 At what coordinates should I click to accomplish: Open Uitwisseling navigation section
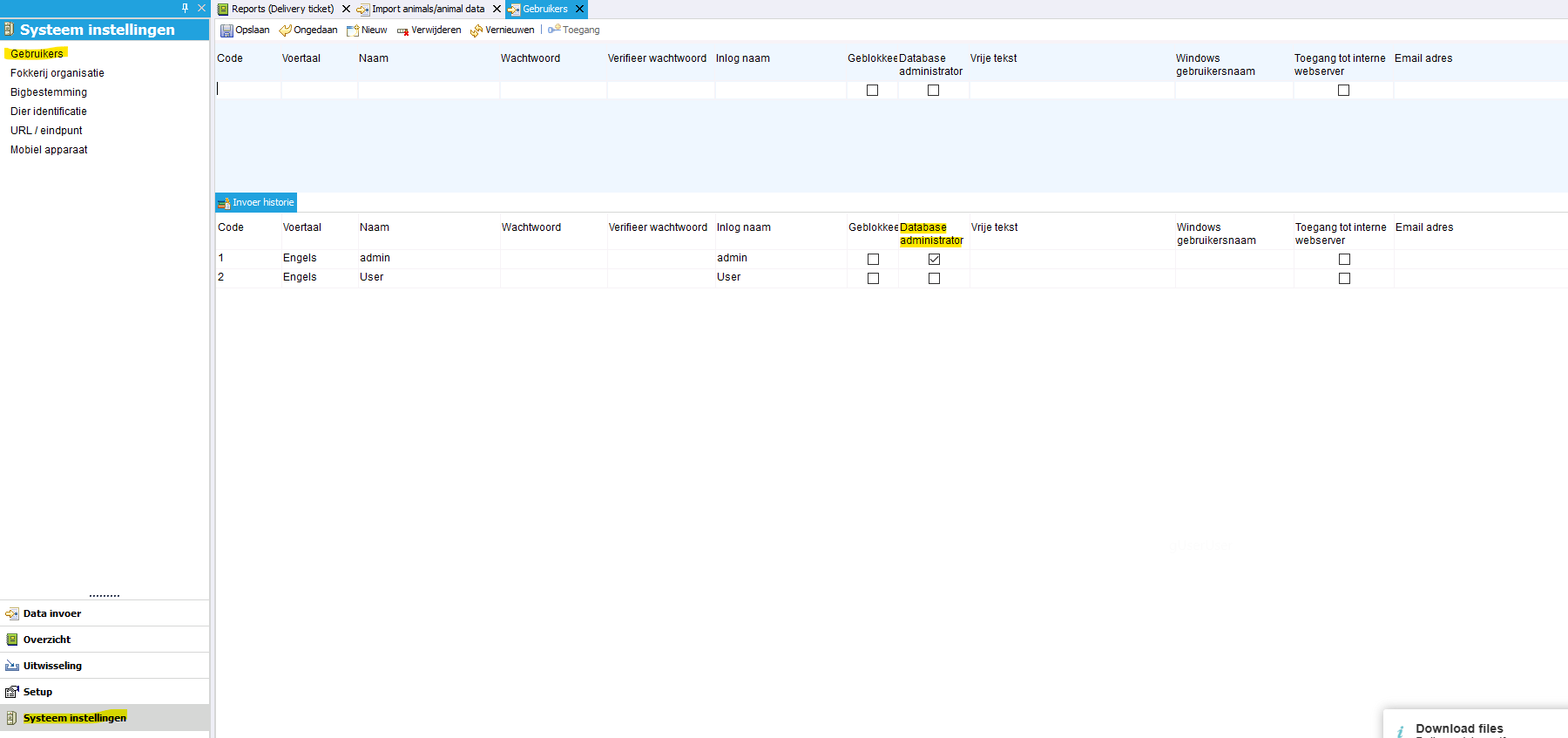pyautogui.click(x=105, y=666)
